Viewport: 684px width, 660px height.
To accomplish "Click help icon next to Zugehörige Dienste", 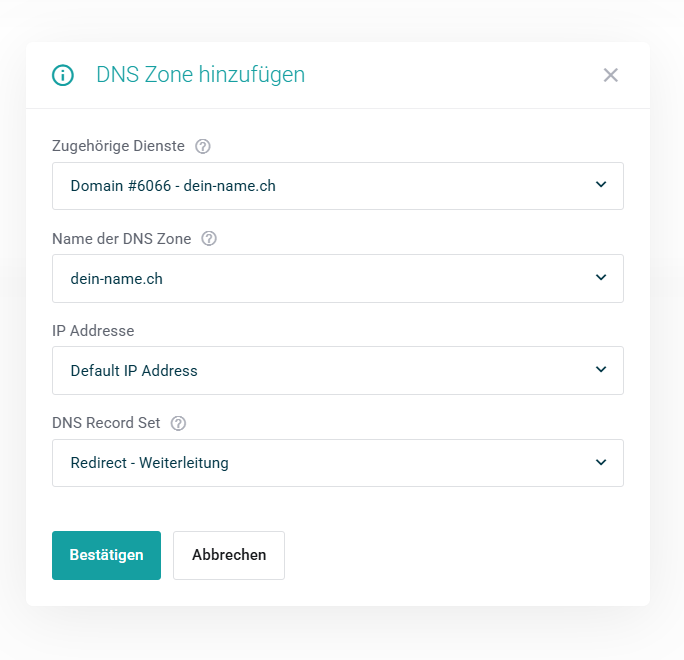I will pos(203,146).
